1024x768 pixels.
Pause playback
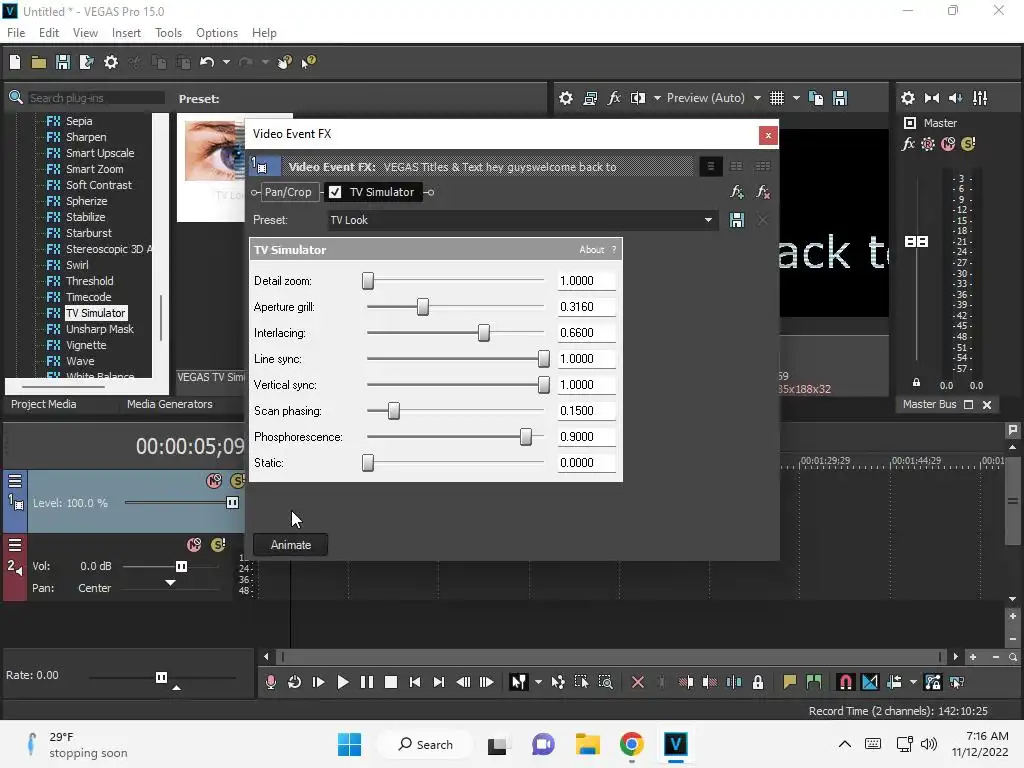tap(367, 682)
